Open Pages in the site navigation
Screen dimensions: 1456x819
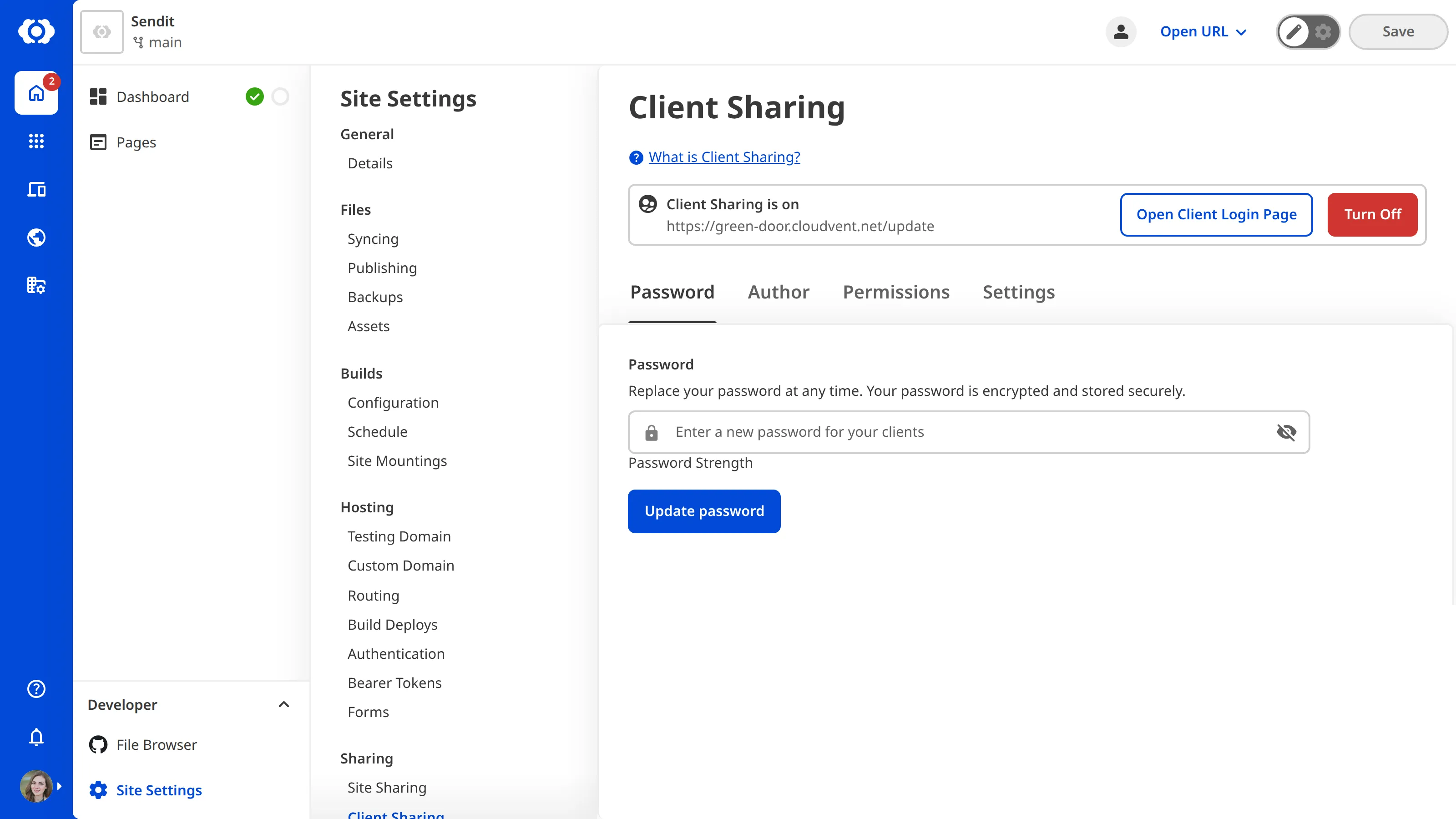click(x=123, y=142)
